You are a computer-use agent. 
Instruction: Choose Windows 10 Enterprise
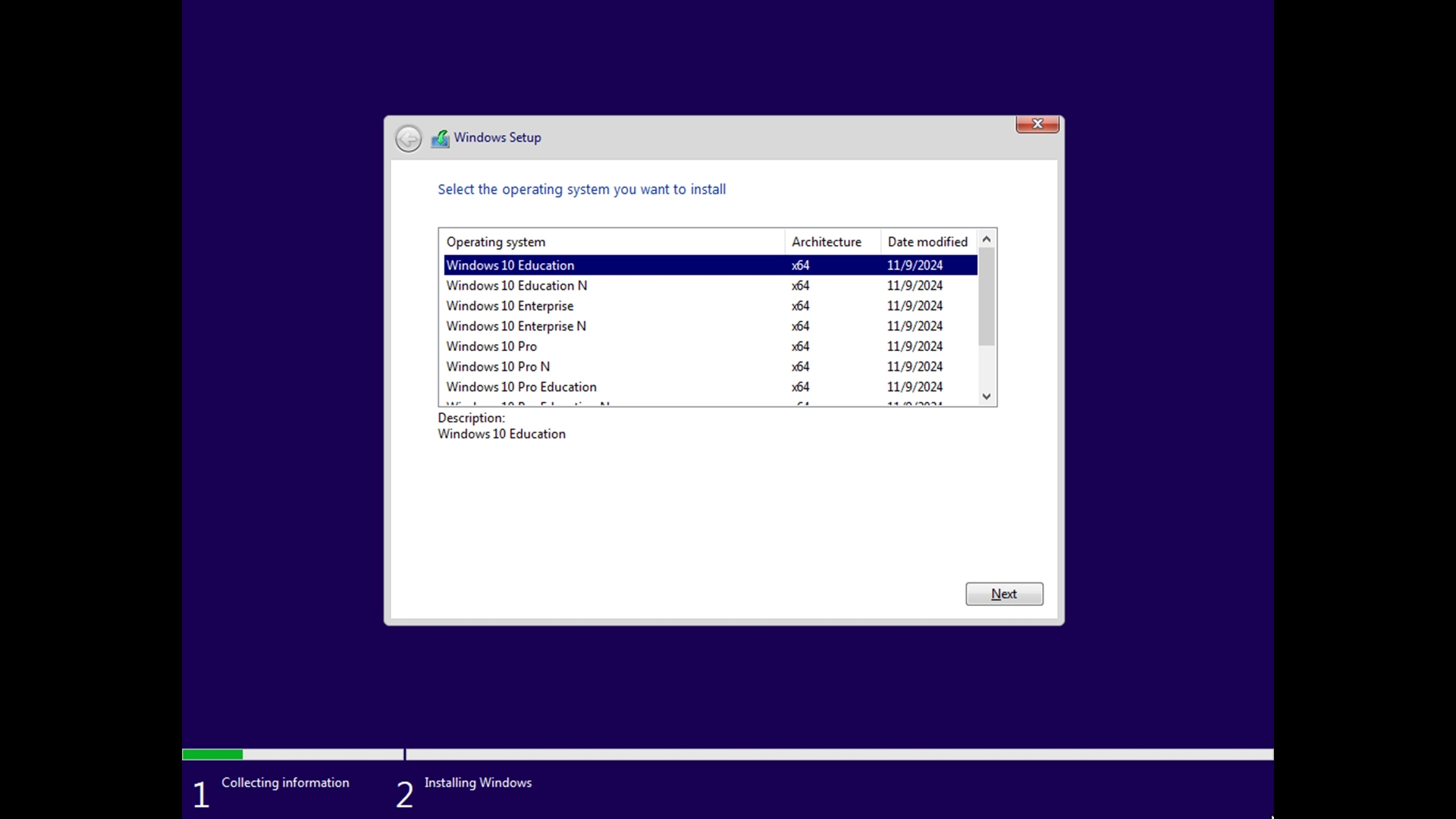711,306
